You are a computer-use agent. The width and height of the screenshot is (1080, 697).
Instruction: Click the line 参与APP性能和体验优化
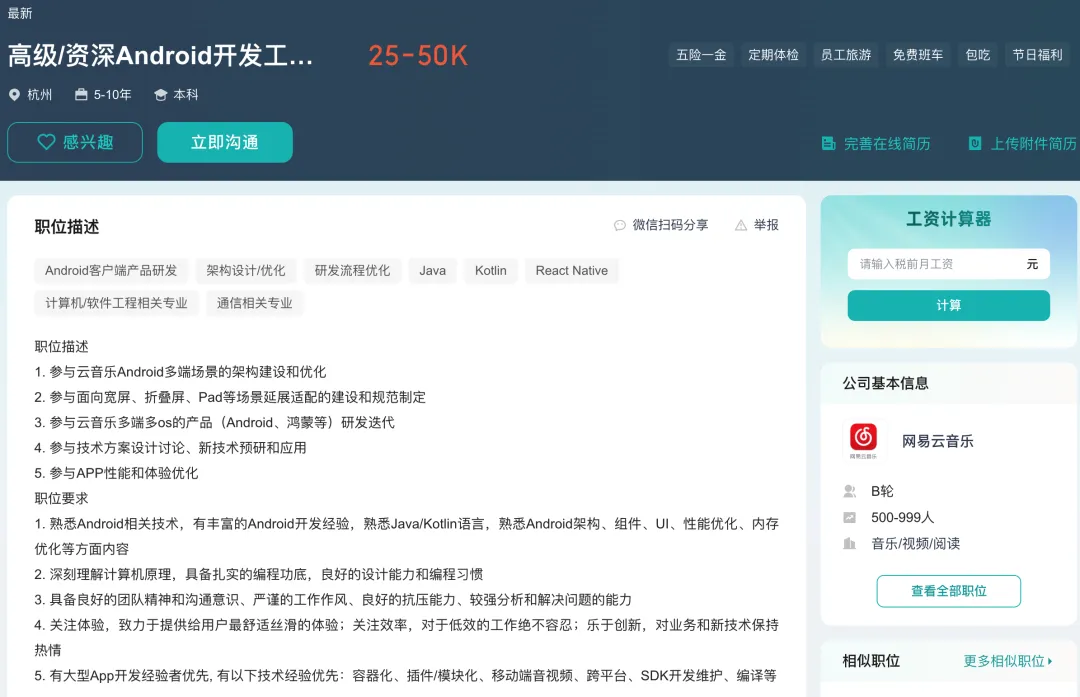(x=116, y=473)
